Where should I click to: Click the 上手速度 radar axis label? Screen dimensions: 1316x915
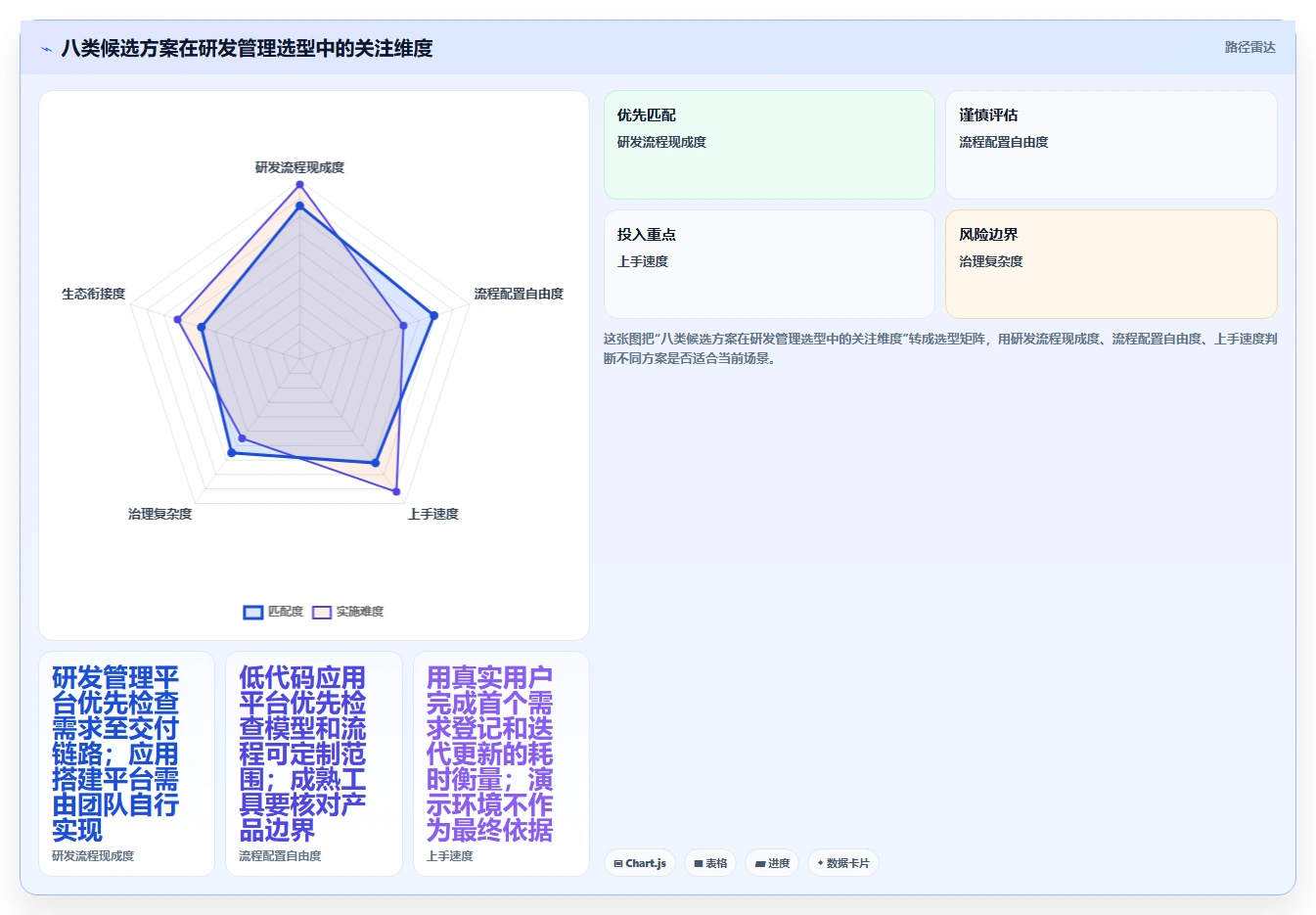(433, 514)
